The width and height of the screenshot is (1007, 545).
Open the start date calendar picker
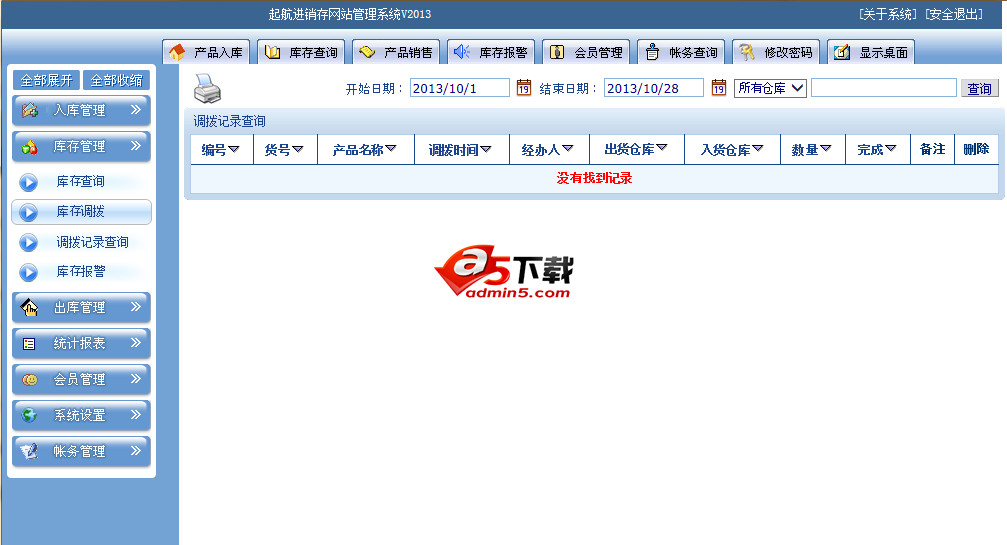[524, 87]
